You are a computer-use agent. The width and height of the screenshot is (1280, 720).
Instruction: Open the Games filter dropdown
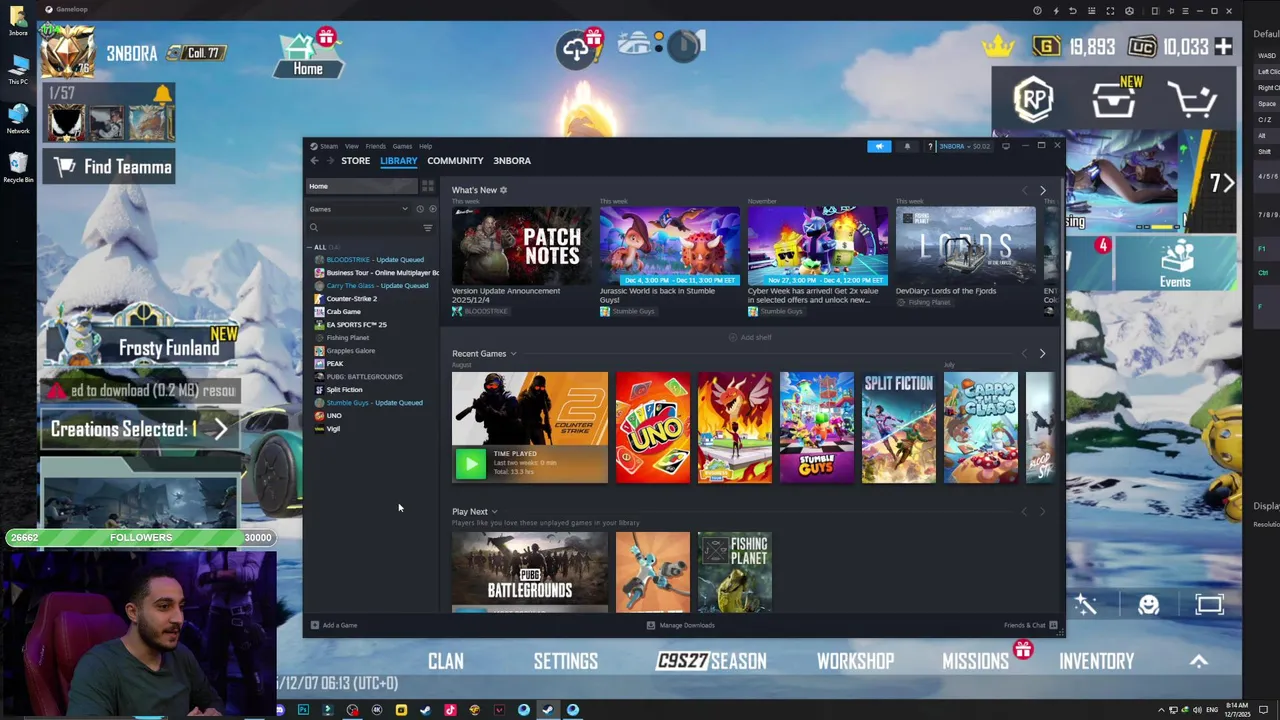pos(358,209)
